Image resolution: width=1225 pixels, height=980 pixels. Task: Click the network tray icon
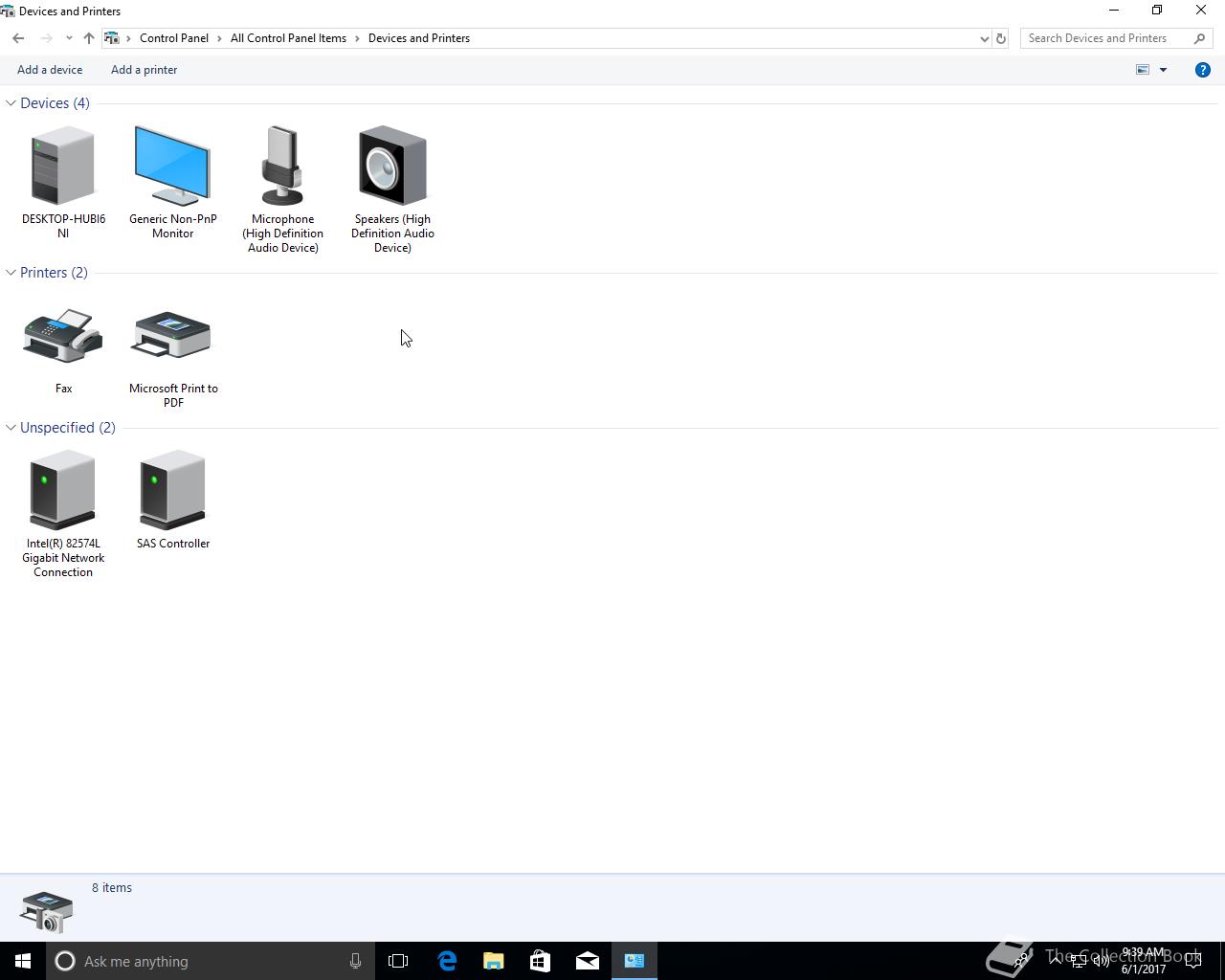1079,961
